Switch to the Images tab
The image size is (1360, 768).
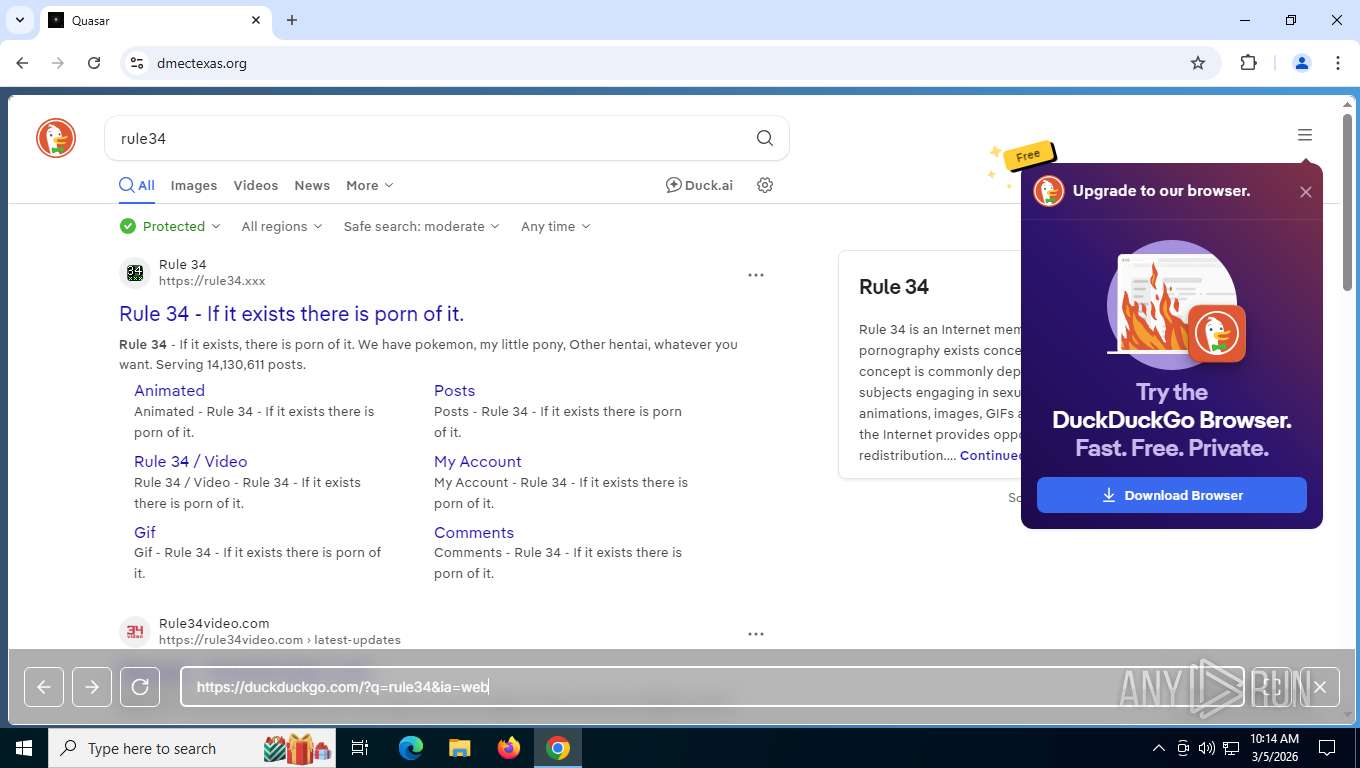point(194,185)
